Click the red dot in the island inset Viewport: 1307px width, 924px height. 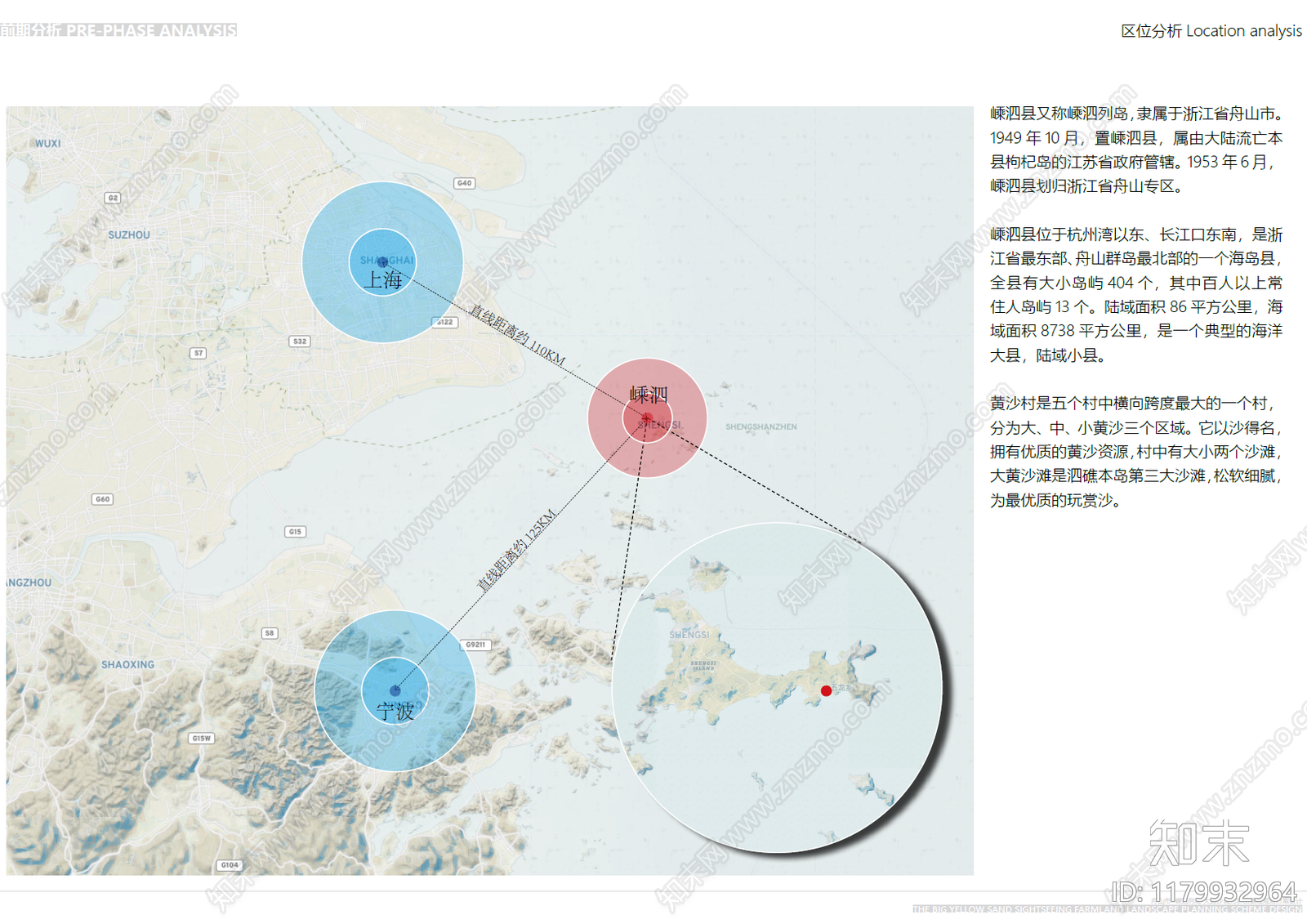click(x=826, y=690)
